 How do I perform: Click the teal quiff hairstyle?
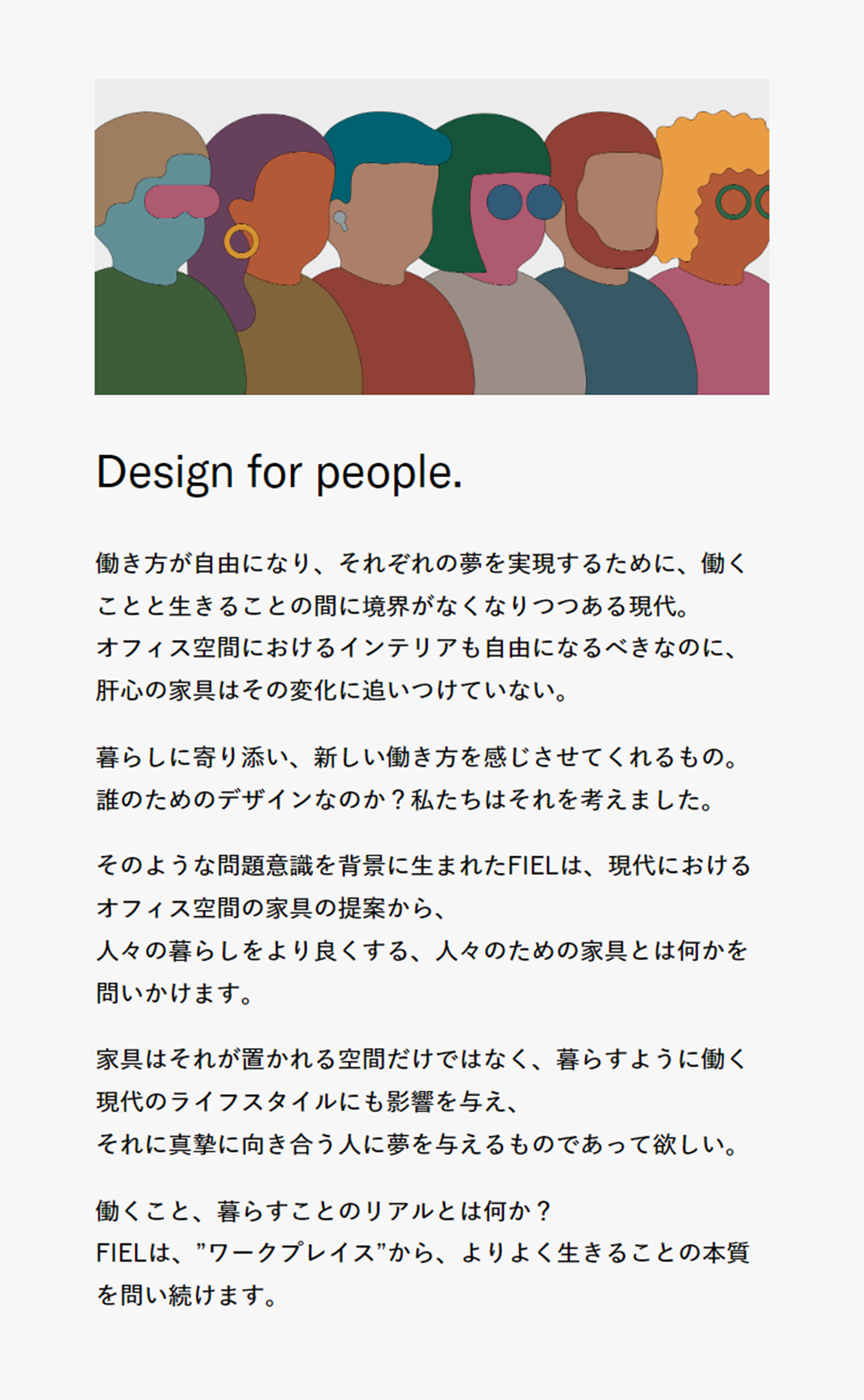(x=386, y=143)
